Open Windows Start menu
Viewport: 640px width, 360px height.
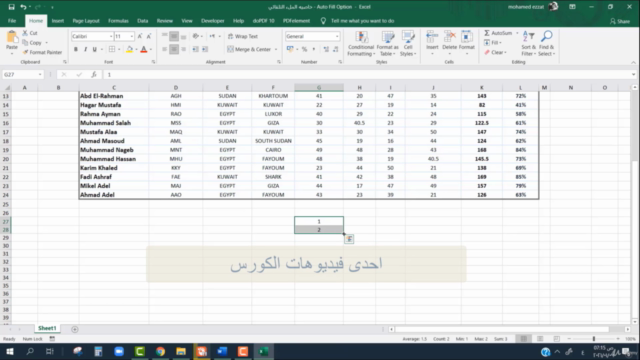pos(9,351)
